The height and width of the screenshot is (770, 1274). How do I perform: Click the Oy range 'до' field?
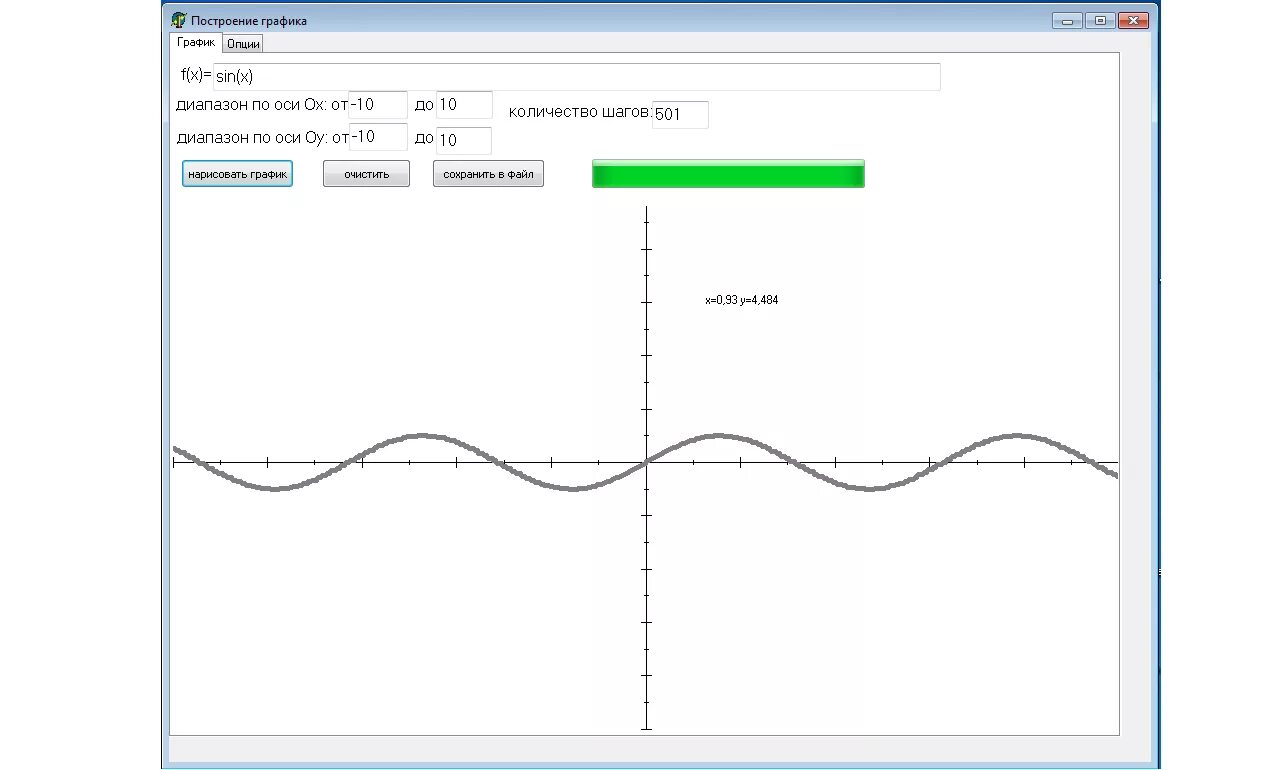(x=464, y=141)
